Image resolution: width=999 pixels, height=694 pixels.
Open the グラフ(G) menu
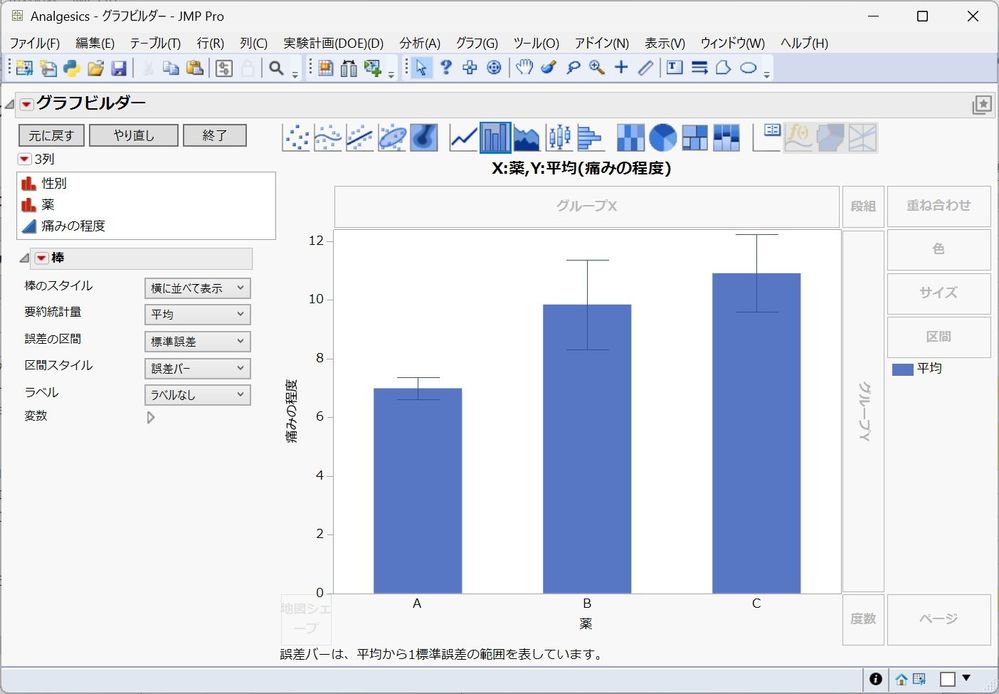pyautogui.click(x=477, y=43)
